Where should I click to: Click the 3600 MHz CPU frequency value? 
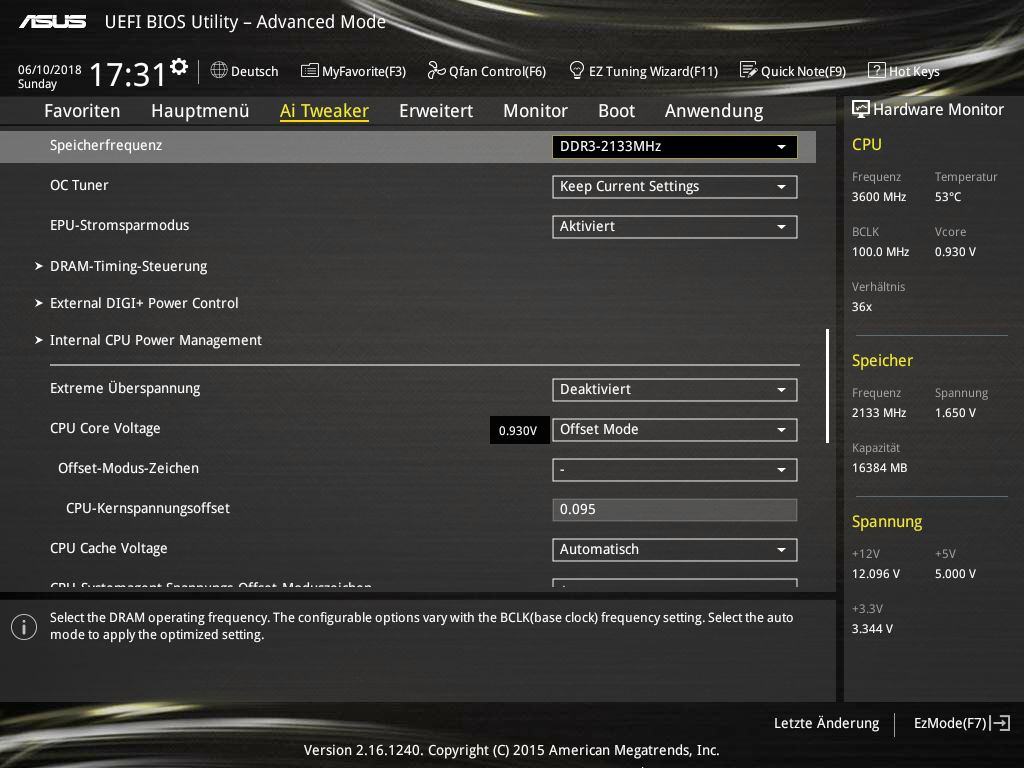click(x=878, y=197)
